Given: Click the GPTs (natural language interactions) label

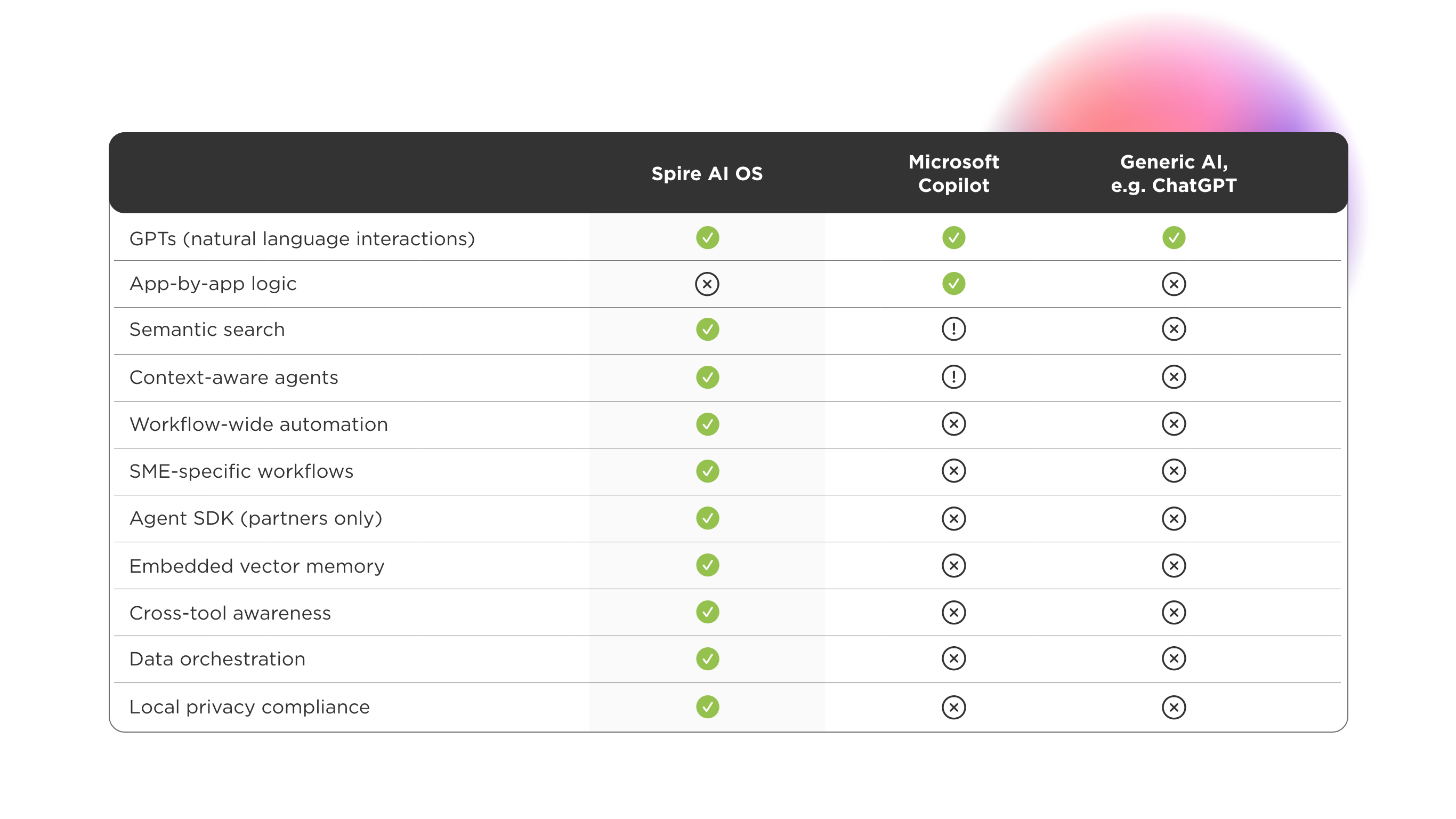Looking at the screenshot, I should tap(302, 239).
